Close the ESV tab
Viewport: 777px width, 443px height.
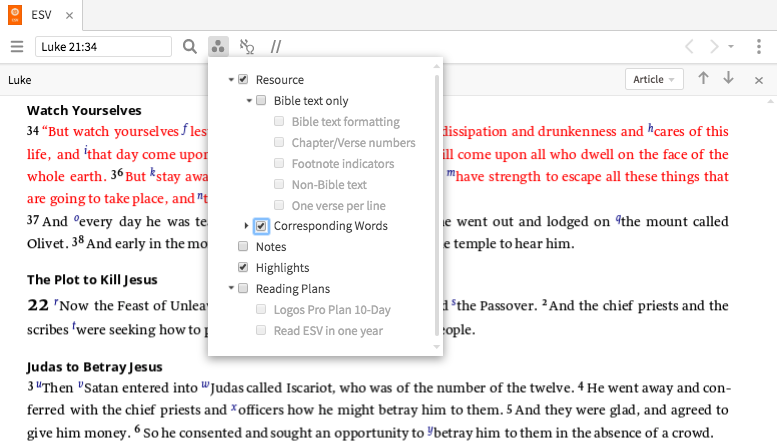point(69,15)
